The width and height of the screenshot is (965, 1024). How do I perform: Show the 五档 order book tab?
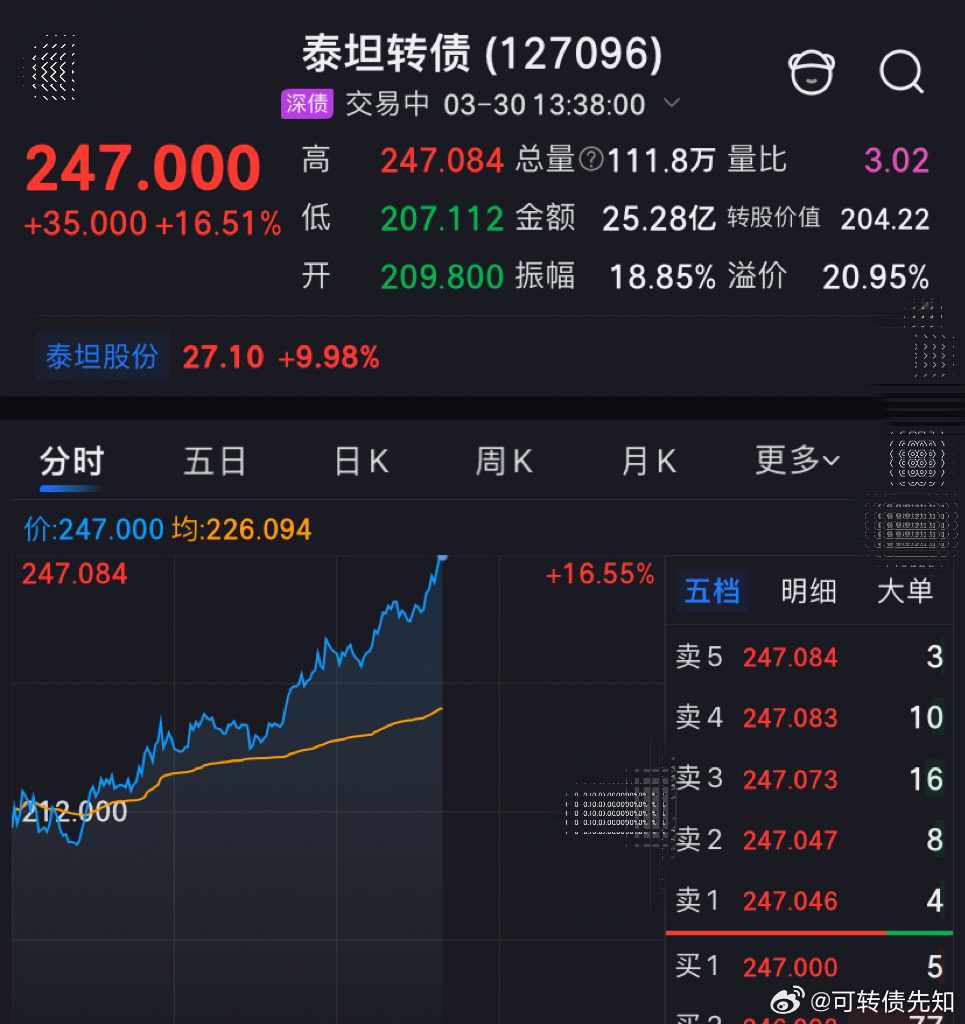712,591
